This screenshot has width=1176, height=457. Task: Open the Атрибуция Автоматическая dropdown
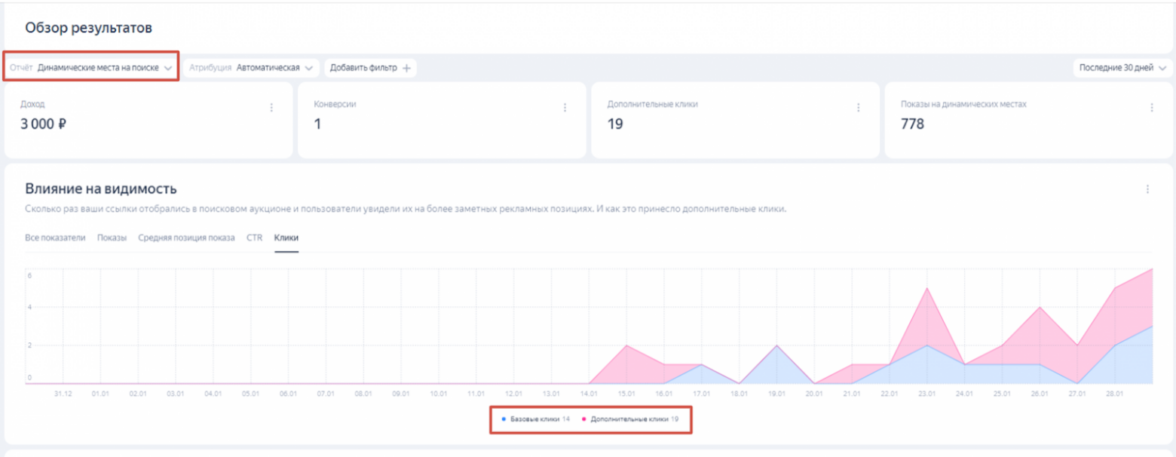click(x=253, y=68)
